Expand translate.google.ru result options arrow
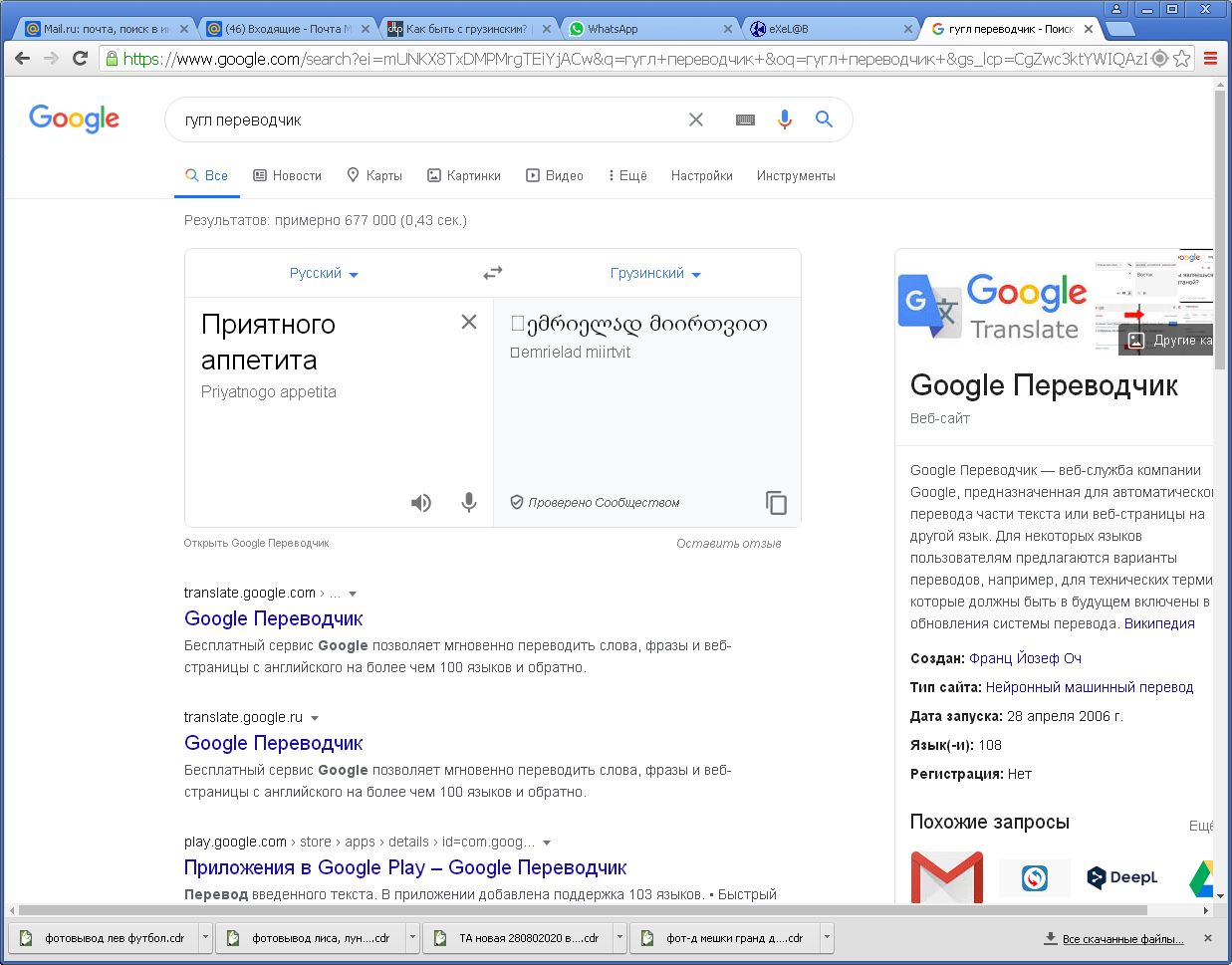This screenshot has width=1232, height=965. (315, 718)
